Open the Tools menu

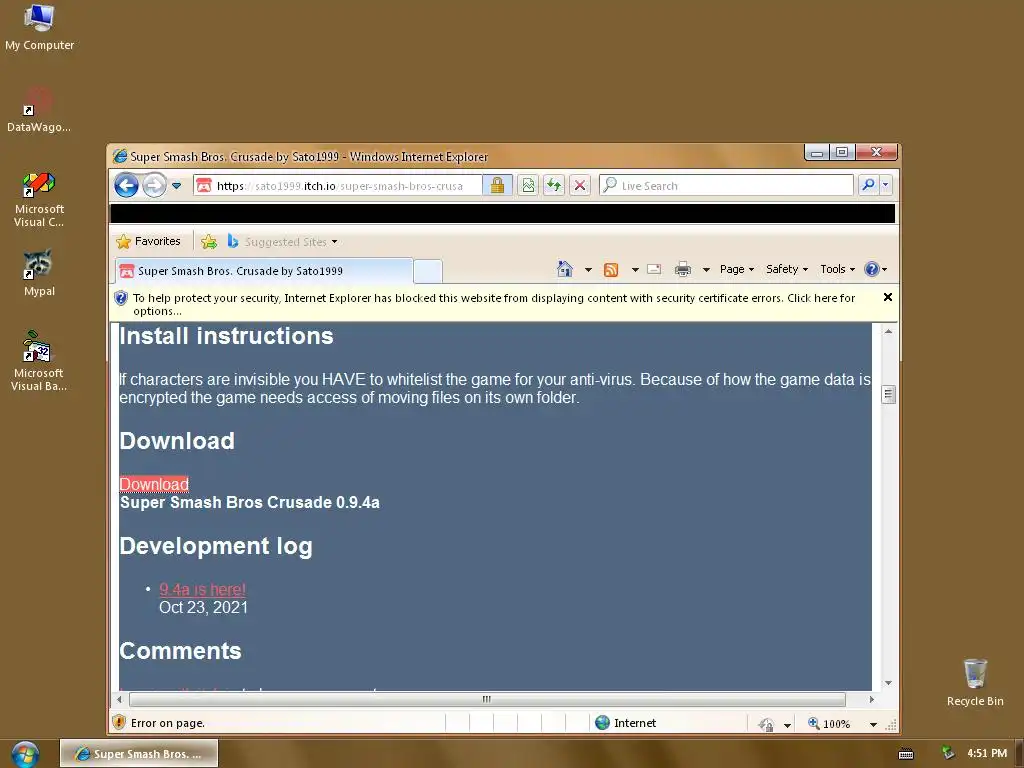click(837, 269)
